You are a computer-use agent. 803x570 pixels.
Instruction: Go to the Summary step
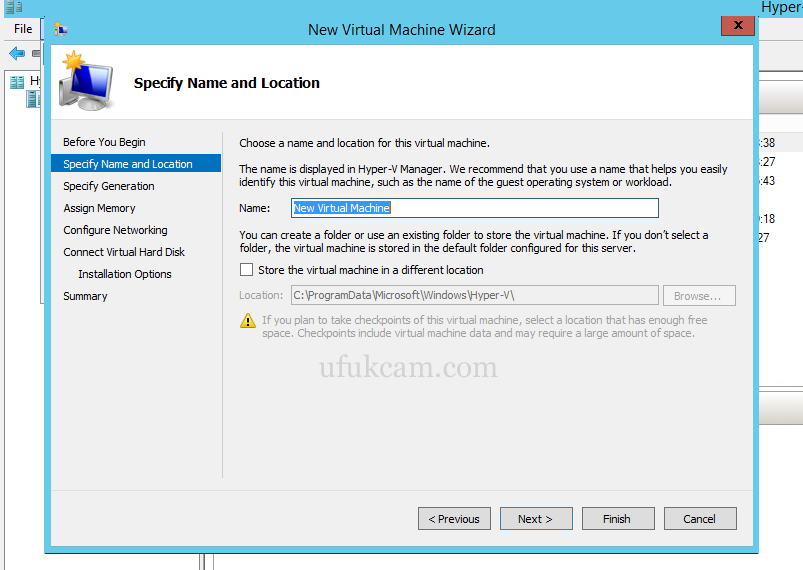click(85, 296)
